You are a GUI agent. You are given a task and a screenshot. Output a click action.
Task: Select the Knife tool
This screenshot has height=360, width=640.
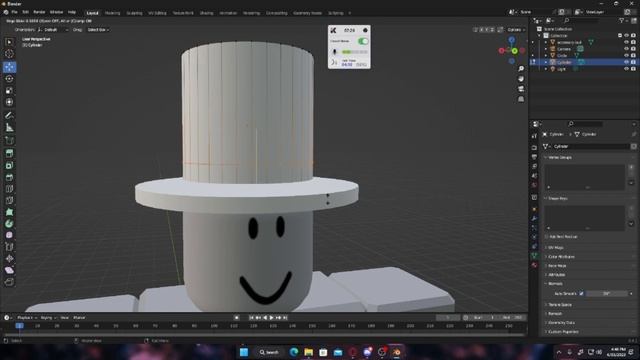pos(9,200)
